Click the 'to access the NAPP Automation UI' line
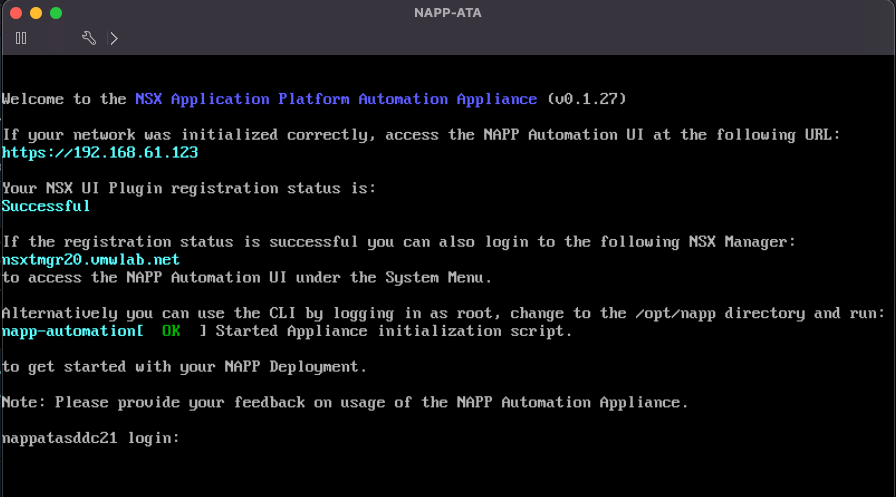 coord(246,278)
